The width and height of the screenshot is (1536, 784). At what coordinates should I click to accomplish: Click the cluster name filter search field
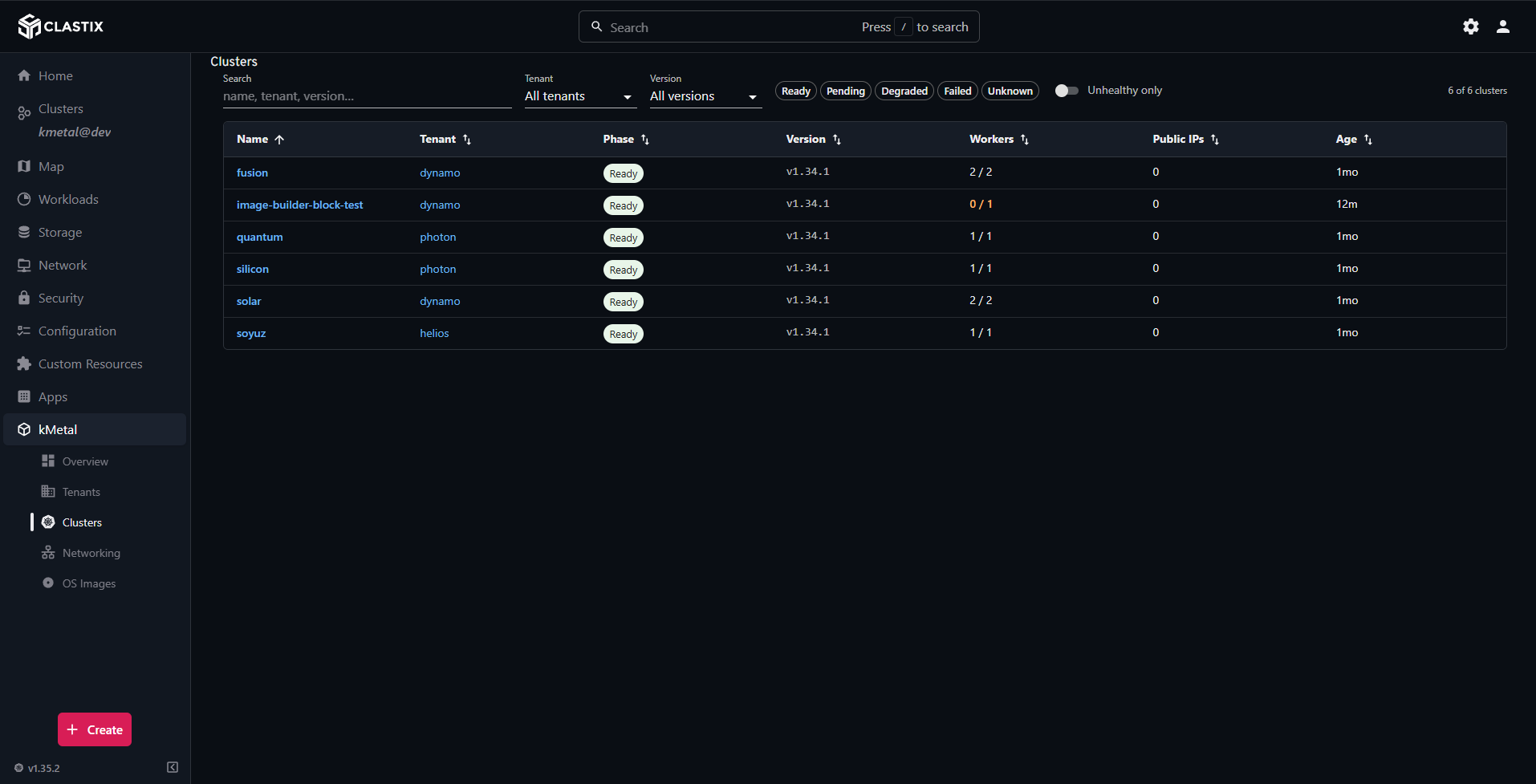point(367,96)
